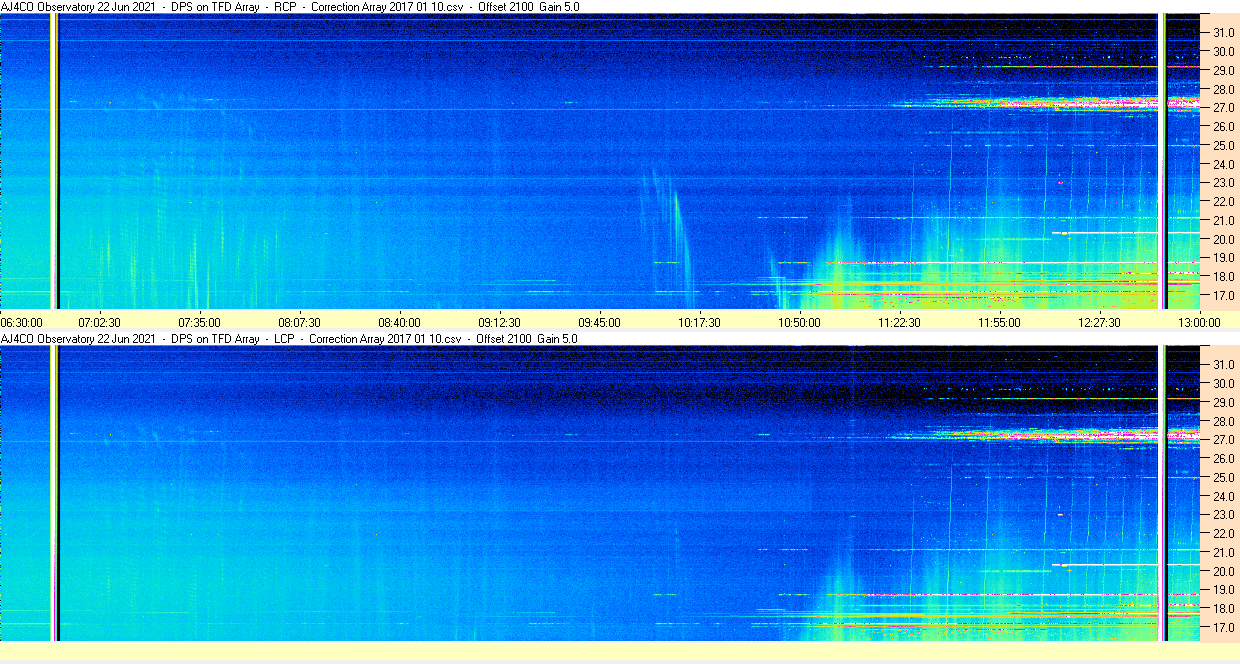Click the white horizontal line near 20 MHz in LCP panel
Image resolution: width=1240 pixels, height=664 pixels.
pyautogui.click(x=1105, y=565)
